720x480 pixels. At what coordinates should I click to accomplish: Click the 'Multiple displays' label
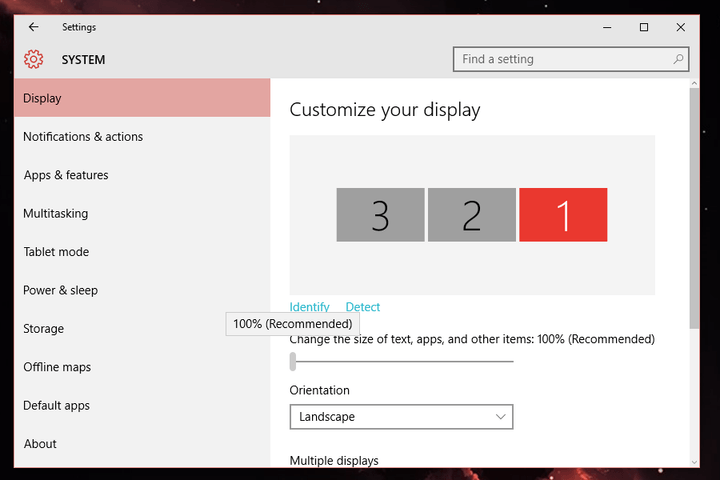(334, 461)
